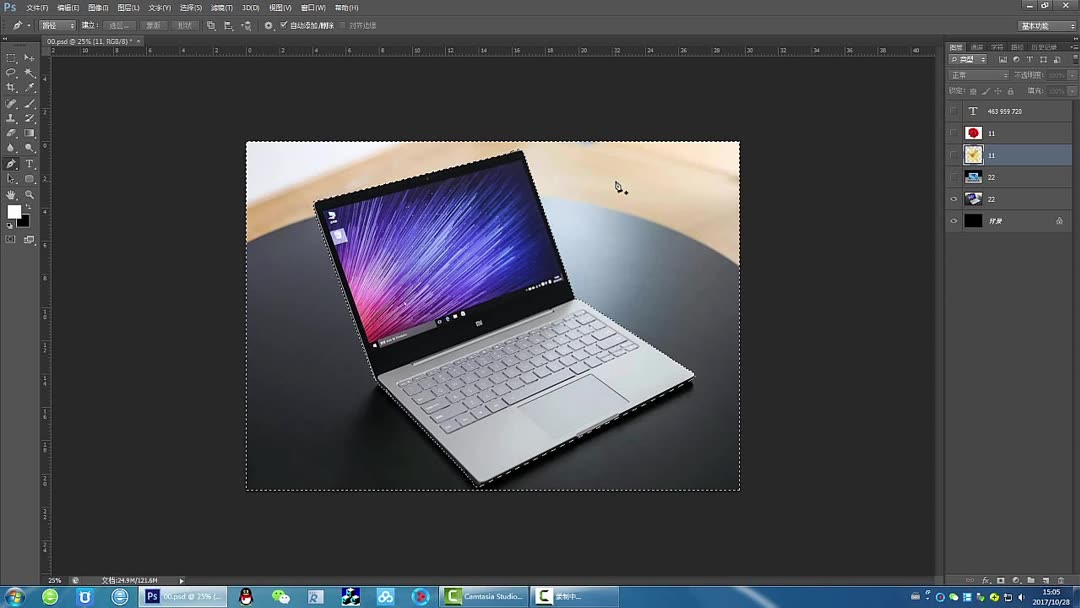Viewport: 1080px width, 608px height.
Task: Toggle visibility of the 背景 layer
Action: coord(953,220)
